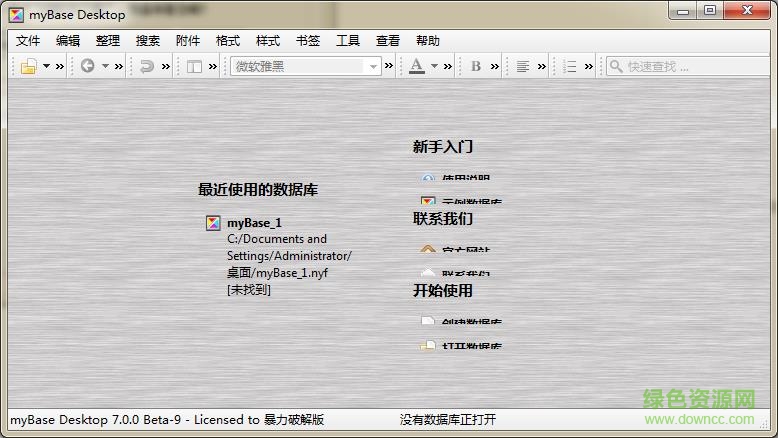Screen dimensions: 778x438
Task: Click the text color 'A' icon
Action: click(x=417, y=67)
